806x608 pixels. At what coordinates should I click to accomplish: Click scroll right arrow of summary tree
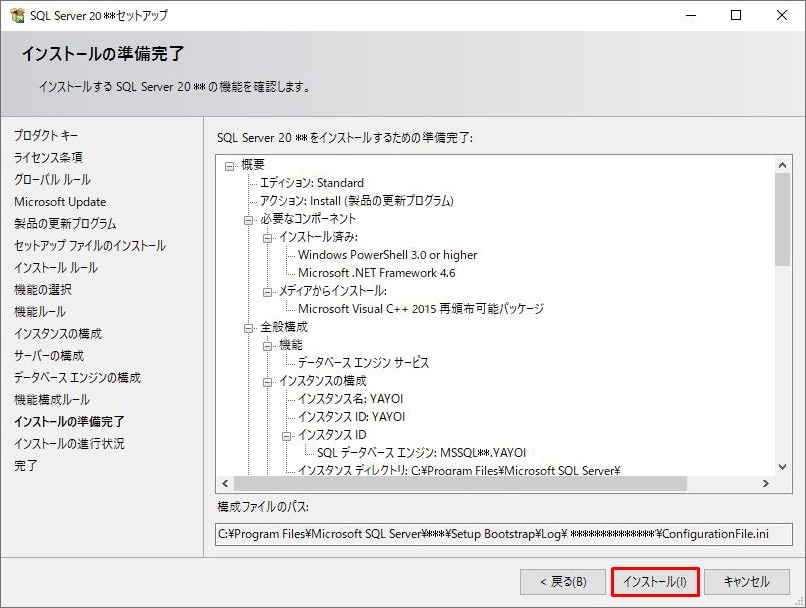click(x=766, y=484)
